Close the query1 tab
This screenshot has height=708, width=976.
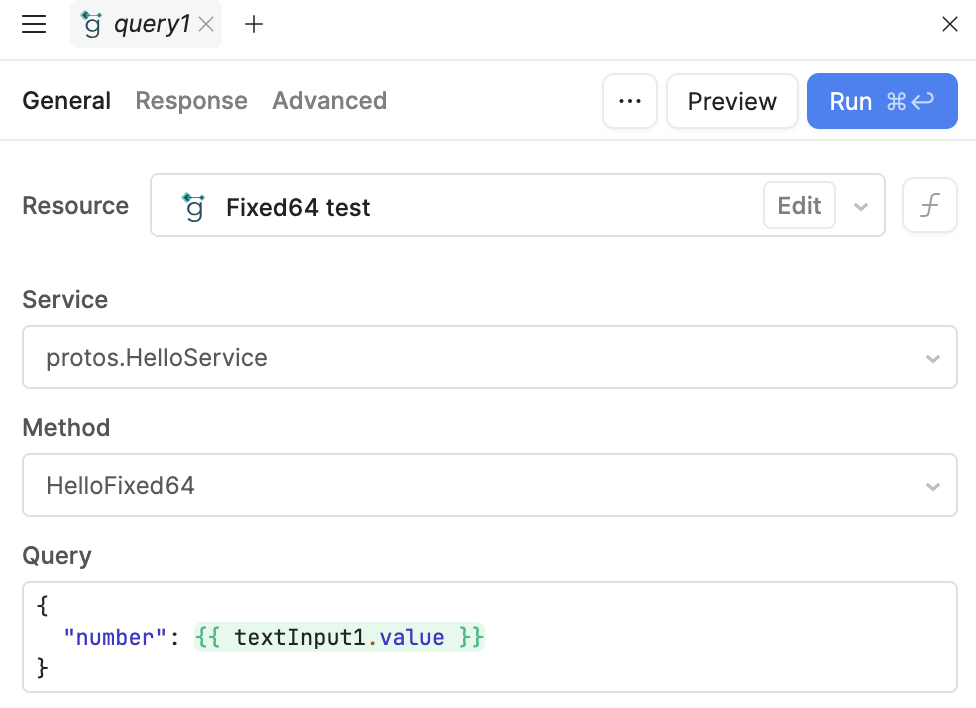[x=206, y=24]
